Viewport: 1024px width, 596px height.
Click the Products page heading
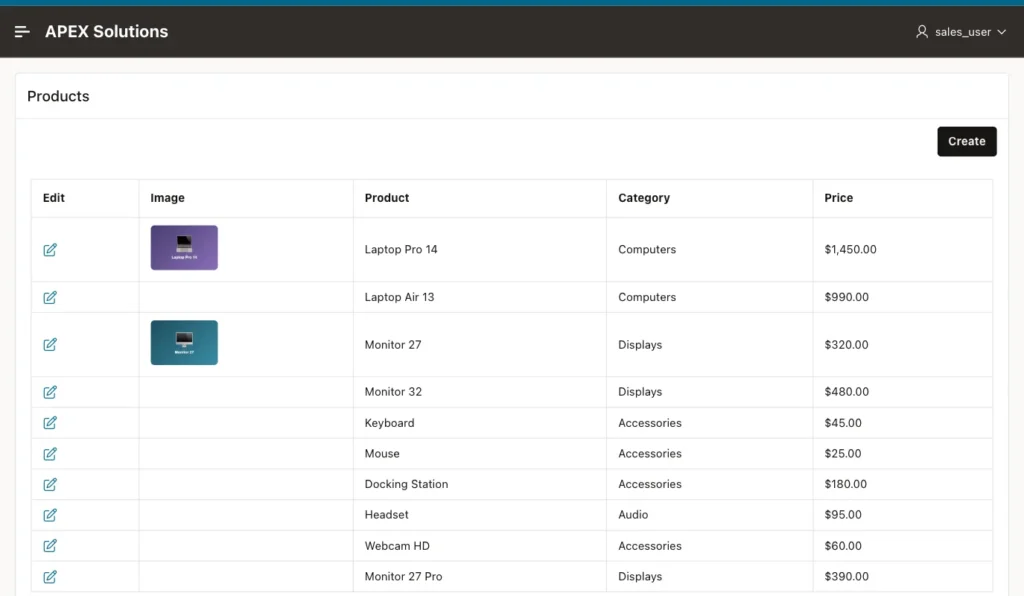[58, 96]
